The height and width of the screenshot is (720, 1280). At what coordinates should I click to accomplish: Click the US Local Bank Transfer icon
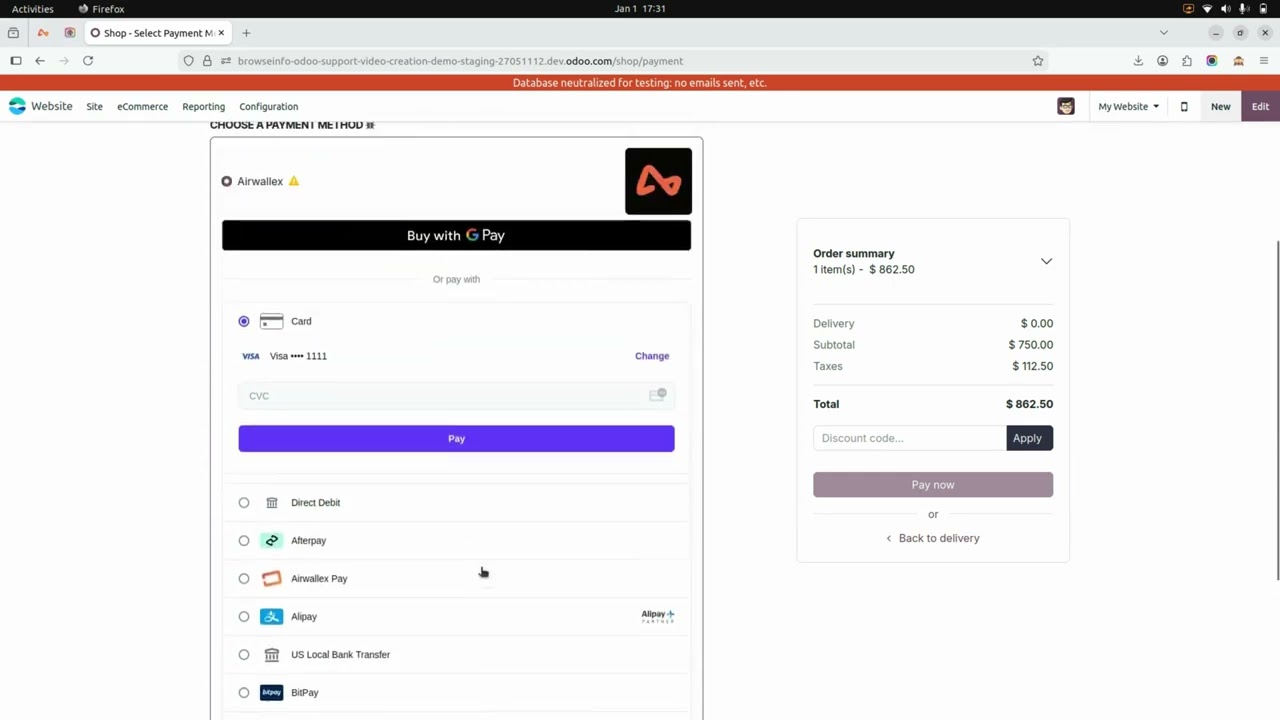271,655
